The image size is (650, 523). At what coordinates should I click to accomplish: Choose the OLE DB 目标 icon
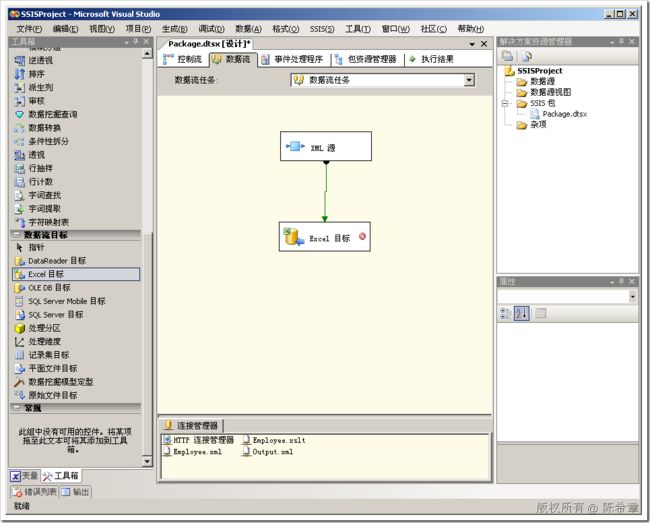[19, 288]
